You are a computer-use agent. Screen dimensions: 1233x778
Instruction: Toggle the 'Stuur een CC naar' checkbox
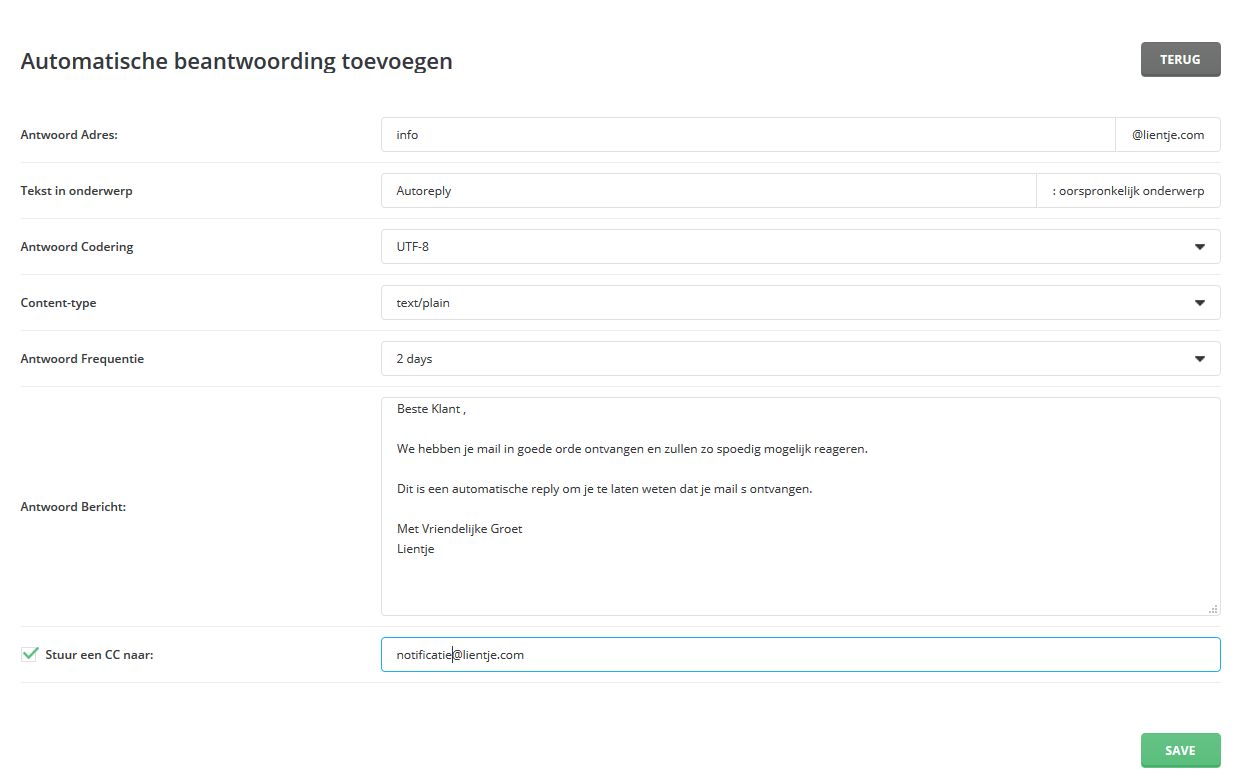(30, 655)
